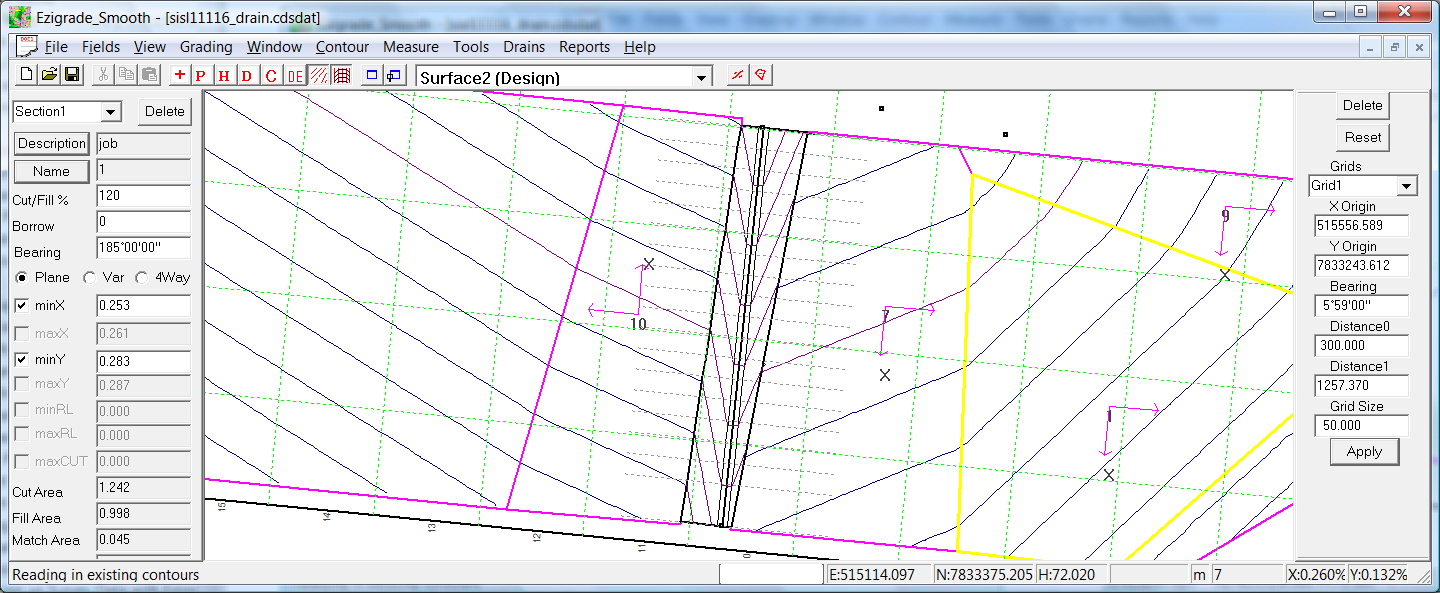Screen dimensions: 1440x593
Task: Expand the Section1 dropdown list
Action: pos(110,112)
